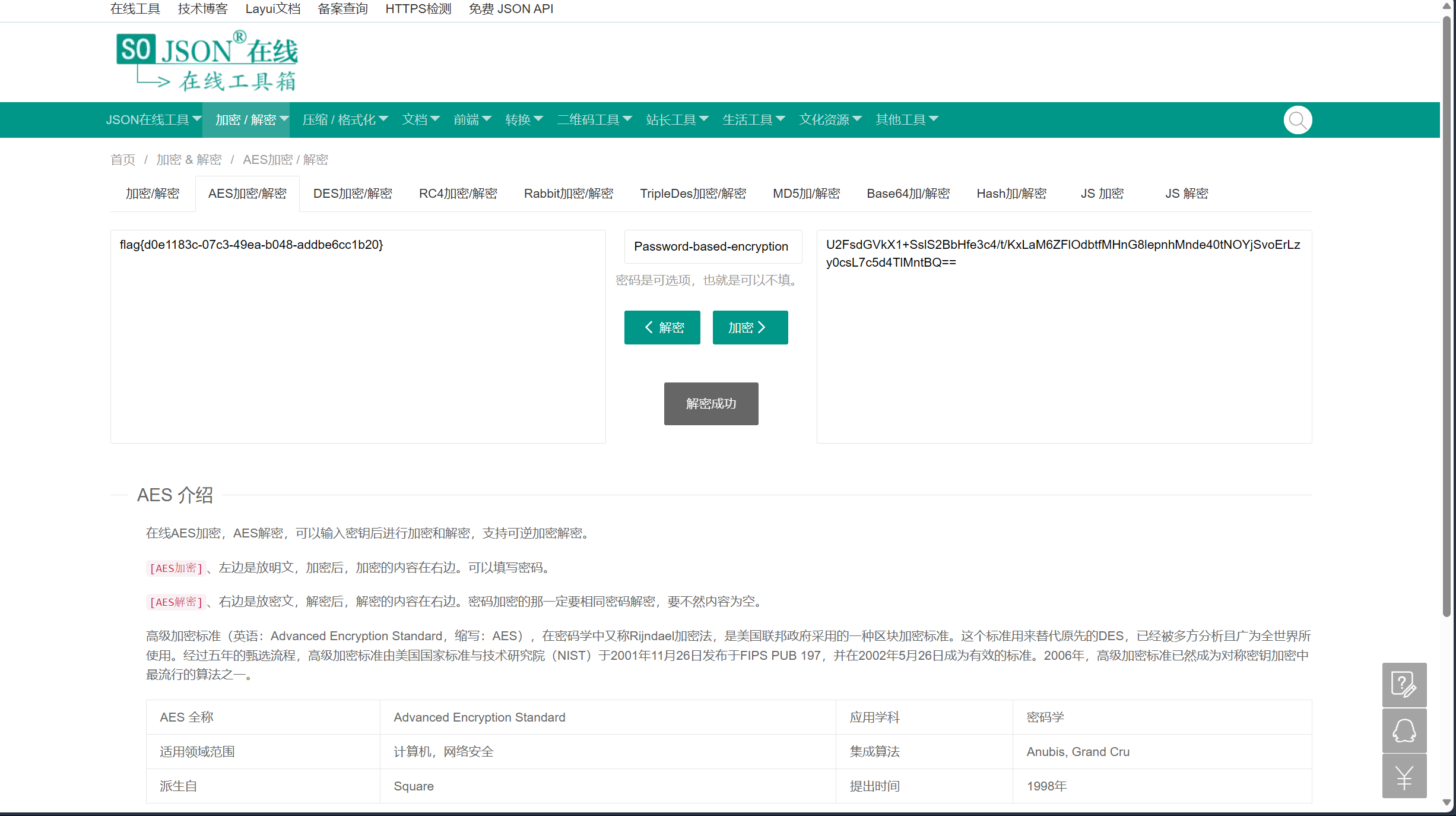1456x816 pixels.
Task: Open the feedback help icon
Action: (1404, 685)
